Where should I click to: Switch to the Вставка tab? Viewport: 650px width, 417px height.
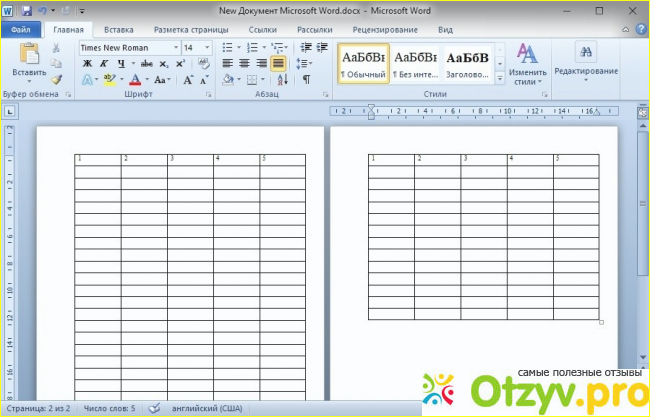coord(119,30)
